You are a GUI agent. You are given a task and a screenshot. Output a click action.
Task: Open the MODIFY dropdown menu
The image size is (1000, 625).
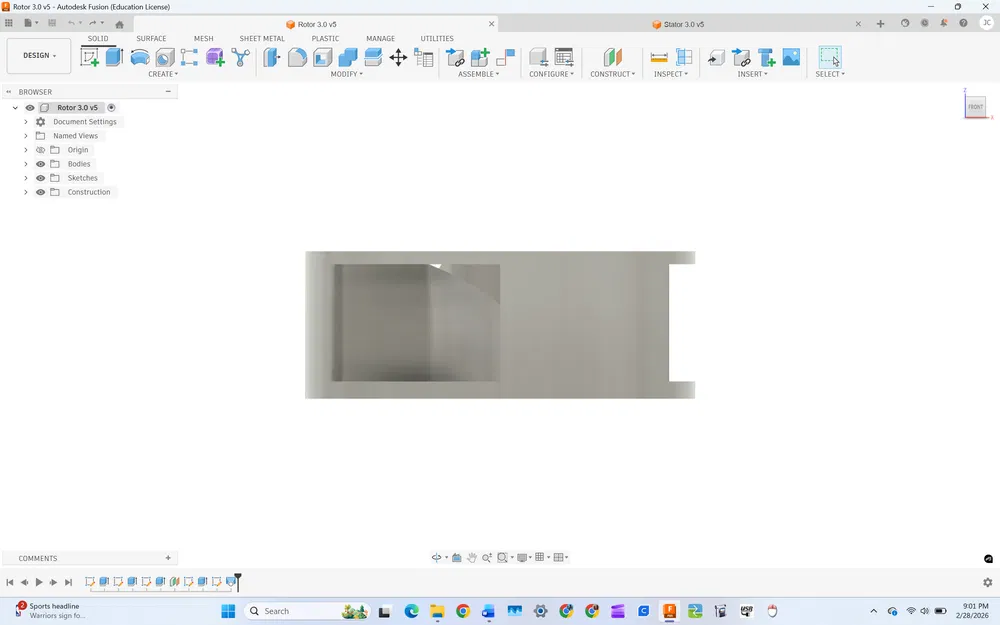point(346,74)
